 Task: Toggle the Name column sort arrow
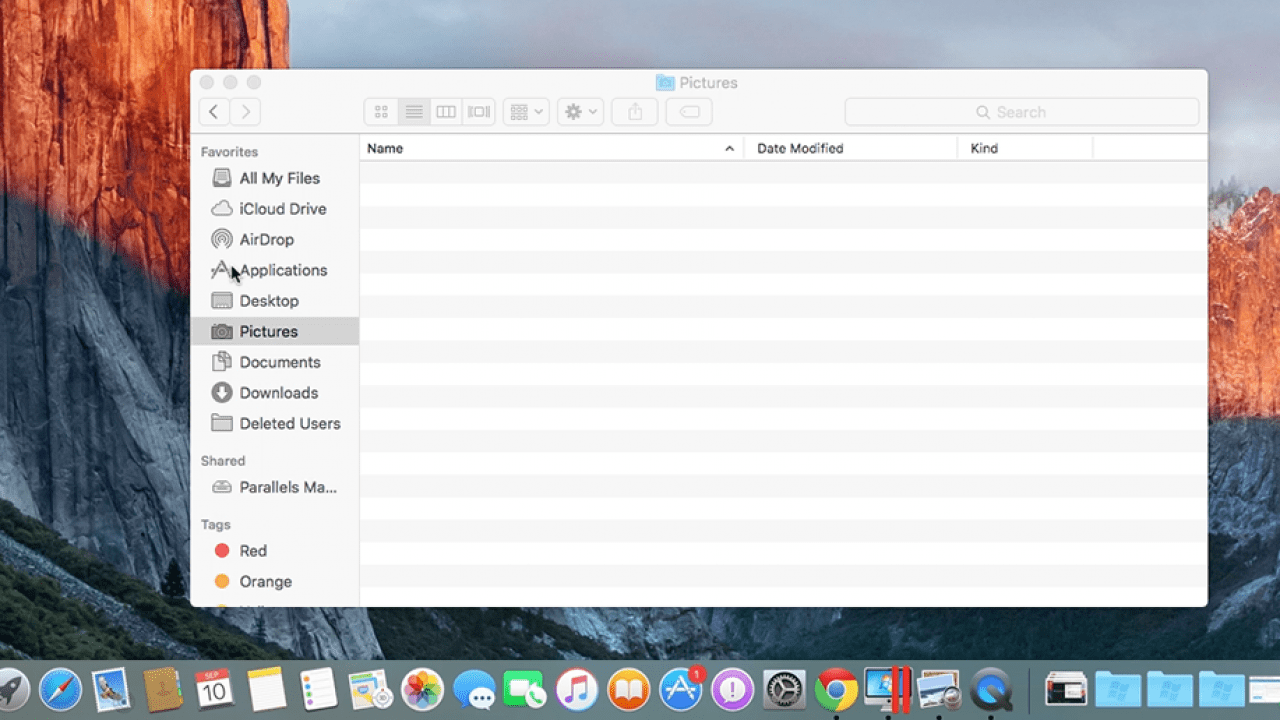pyautogui.click(x=729, y=148)
